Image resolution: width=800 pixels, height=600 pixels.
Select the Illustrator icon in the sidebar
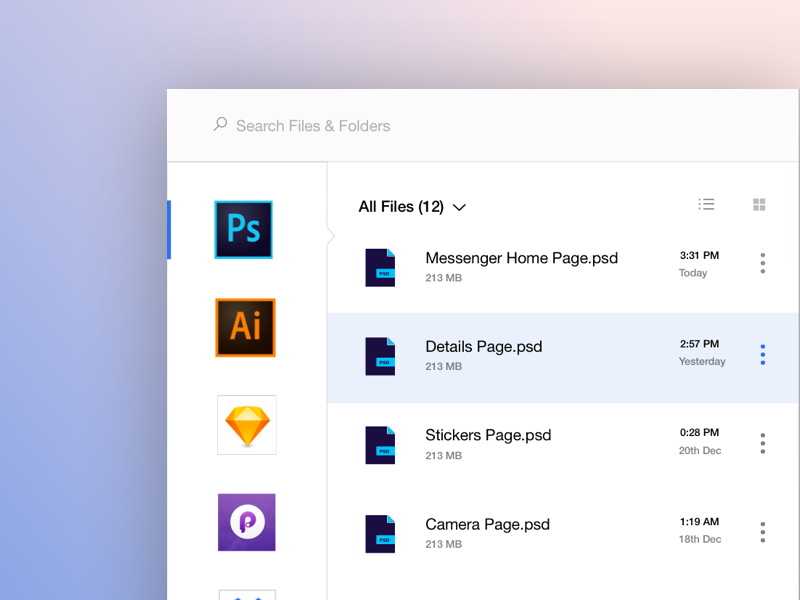point(245,328)
